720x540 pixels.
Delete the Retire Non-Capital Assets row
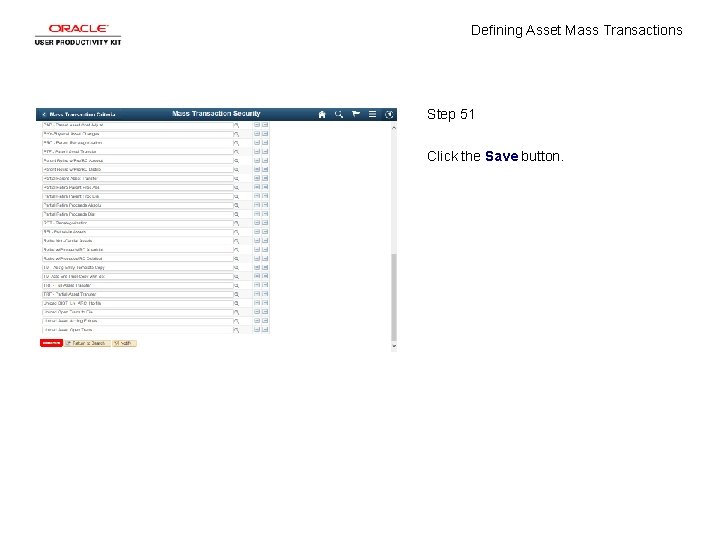[x=265, y=241]
